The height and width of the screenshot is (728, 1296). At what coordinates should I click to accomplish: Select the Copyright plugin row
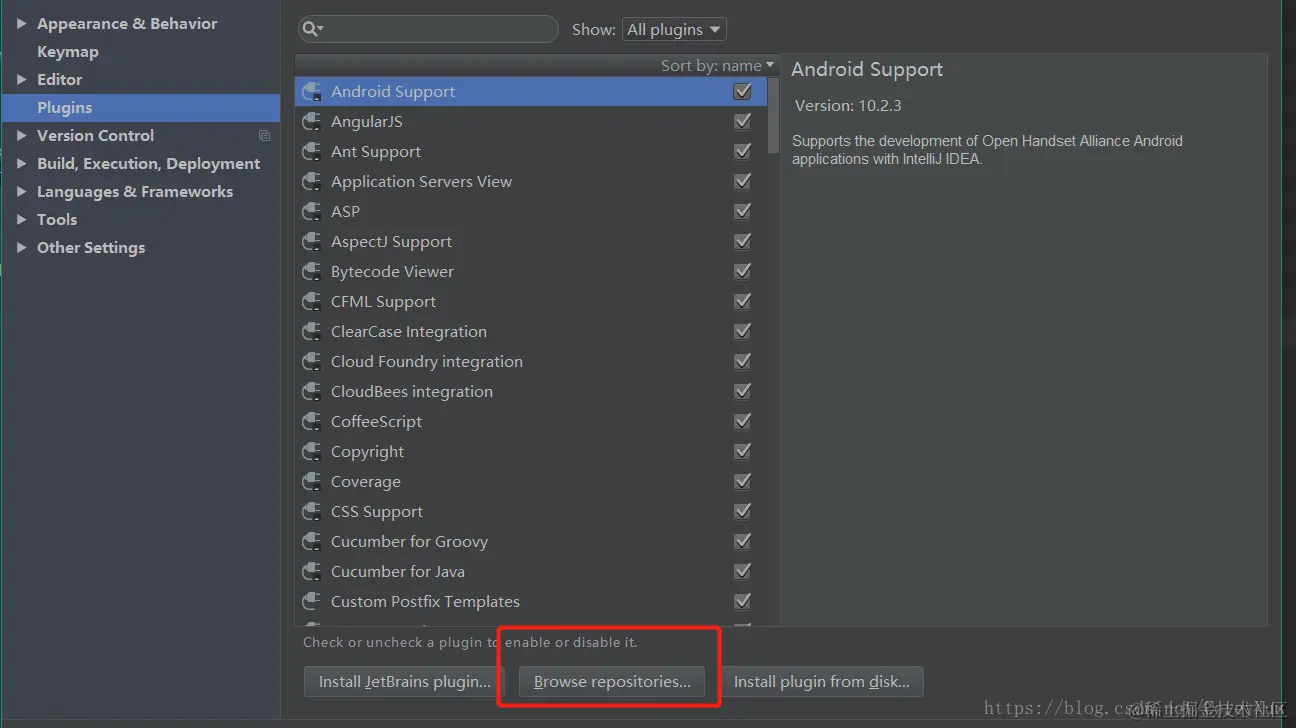530,452
